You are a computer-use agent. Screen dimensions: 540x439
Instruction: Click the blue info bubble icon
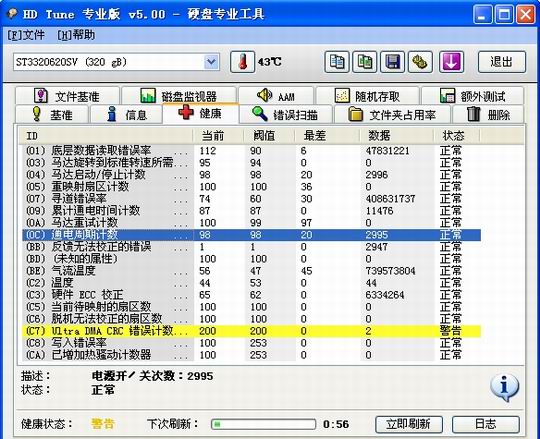504,387
